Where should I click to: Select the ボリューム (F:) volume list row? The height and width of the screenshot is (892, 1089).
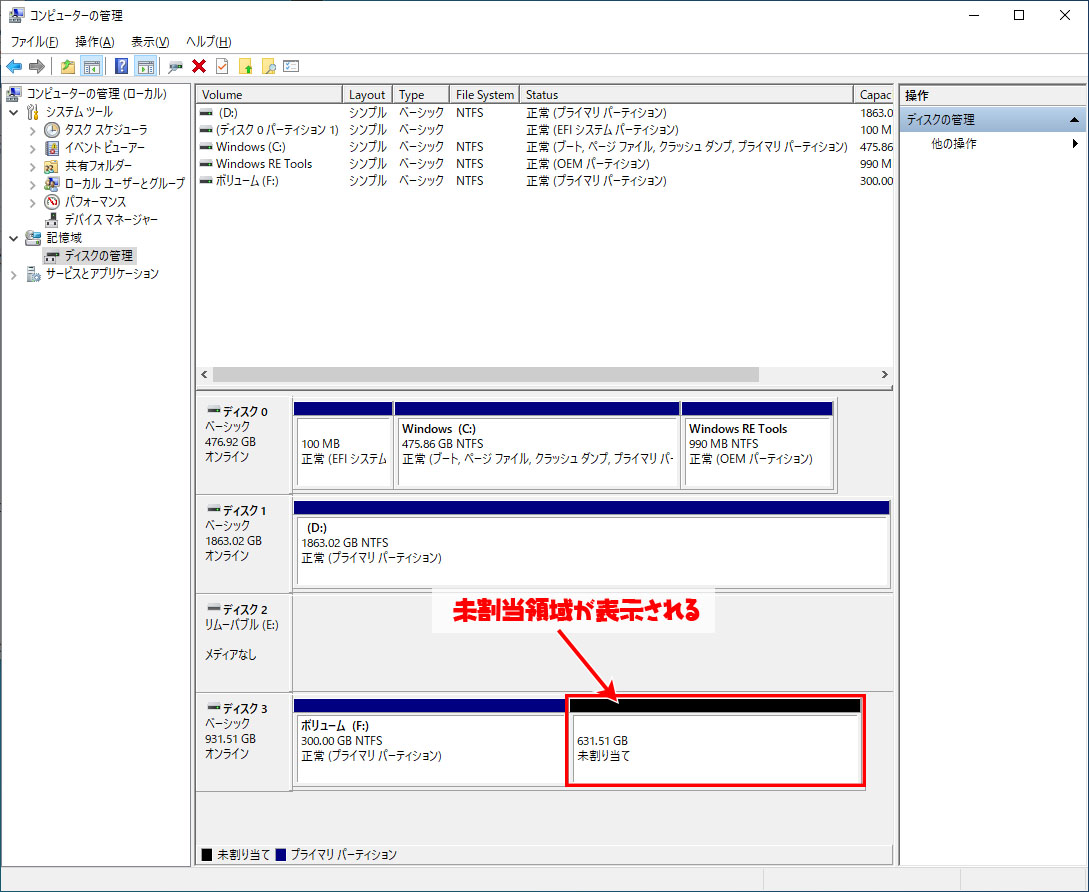pyautogui.click(x=544, y=181)
